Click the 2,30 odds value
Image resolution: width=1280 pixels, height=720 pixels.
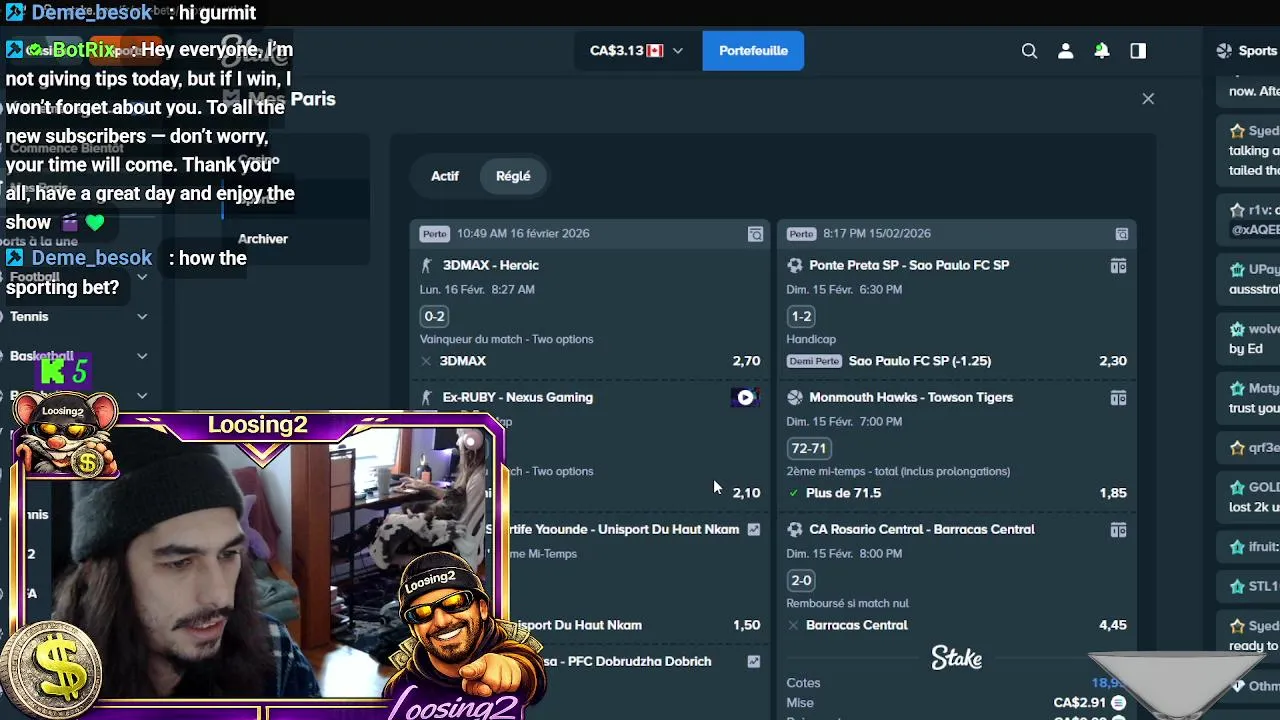pos(1113,362)
